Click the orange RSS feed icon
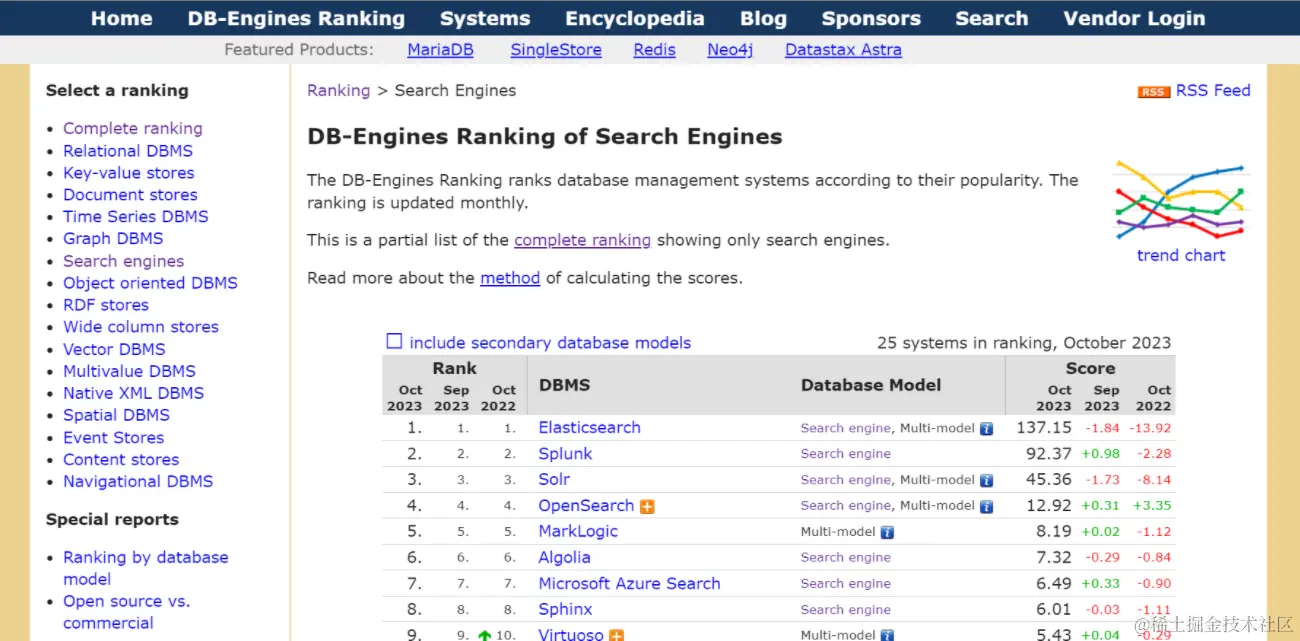 click(x=1153, y=92)
